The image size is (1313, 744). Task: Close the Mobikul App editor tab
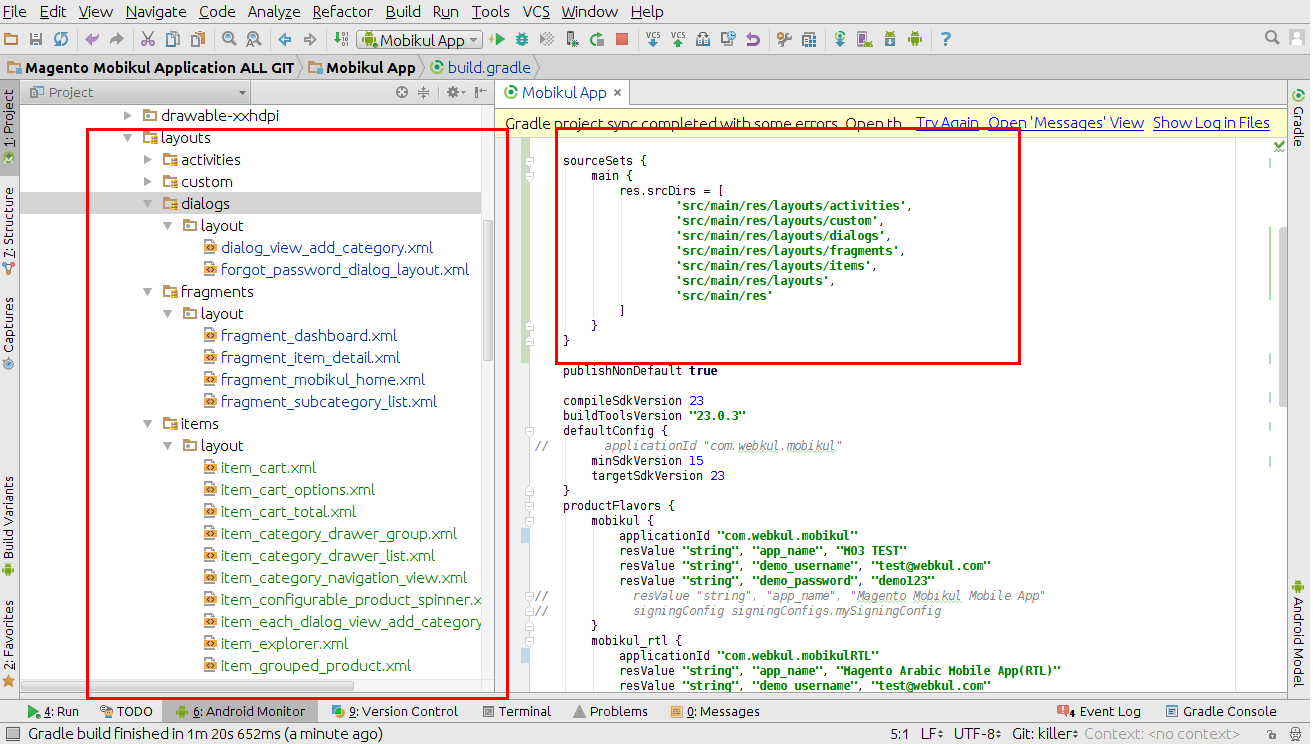[618, 93]
